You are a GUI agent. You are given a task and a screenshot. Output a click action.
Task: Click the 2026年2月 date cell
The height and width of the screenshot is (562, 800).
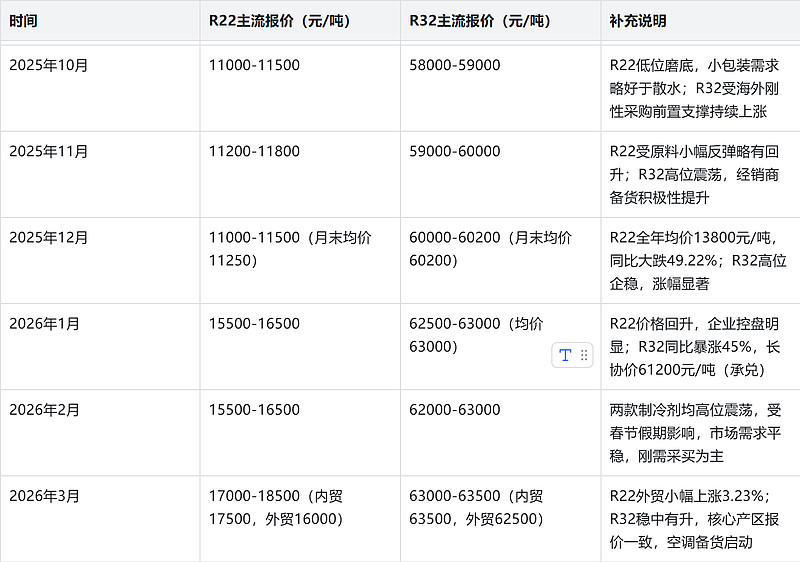click(x=44, y=410)
